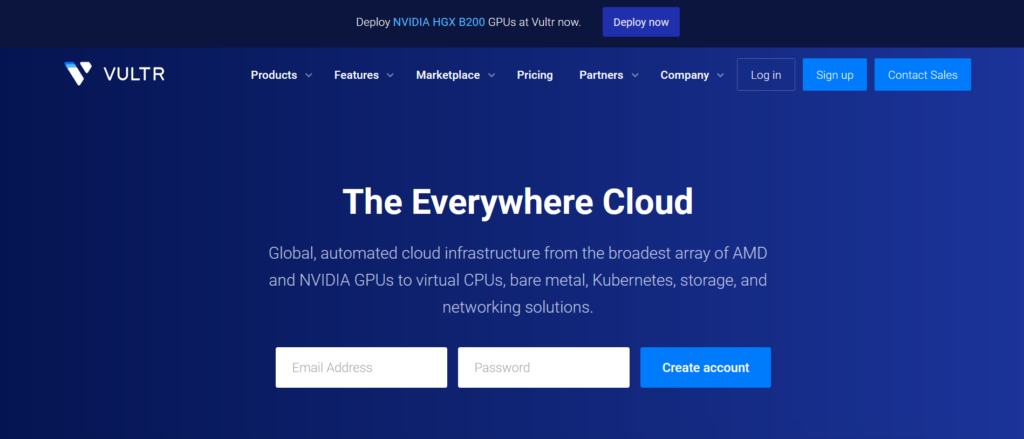Open the Marketplace menu

[x=448, y=75]
